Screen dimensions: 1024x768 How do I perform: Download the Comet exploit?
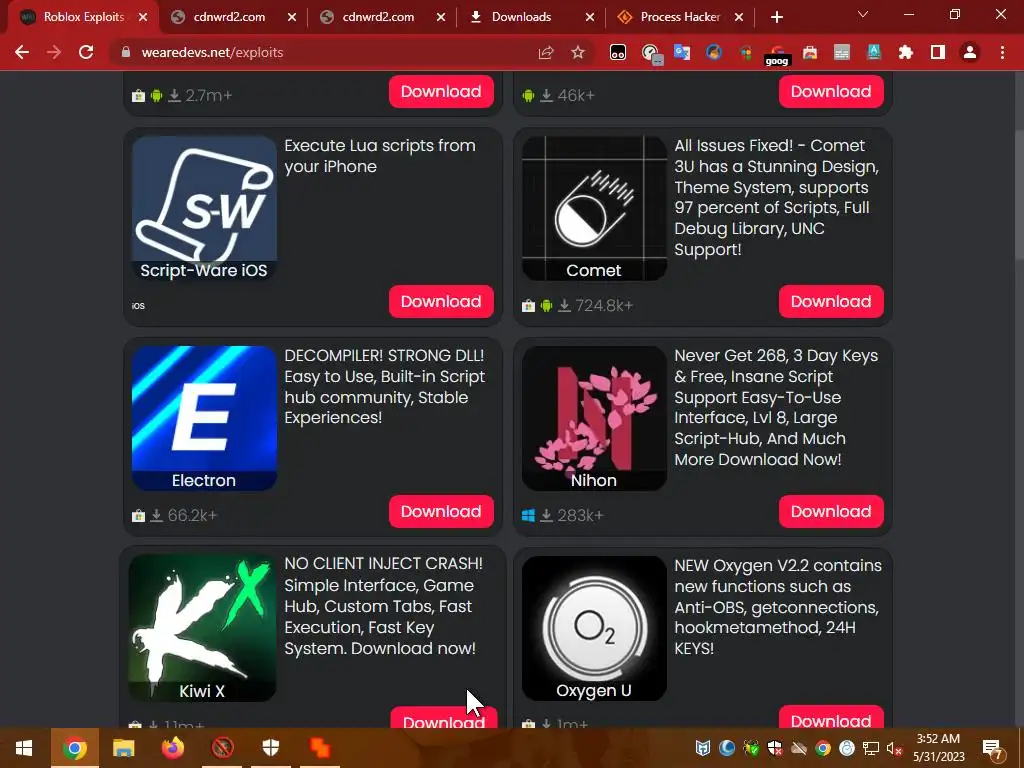(x=831, y=302)
